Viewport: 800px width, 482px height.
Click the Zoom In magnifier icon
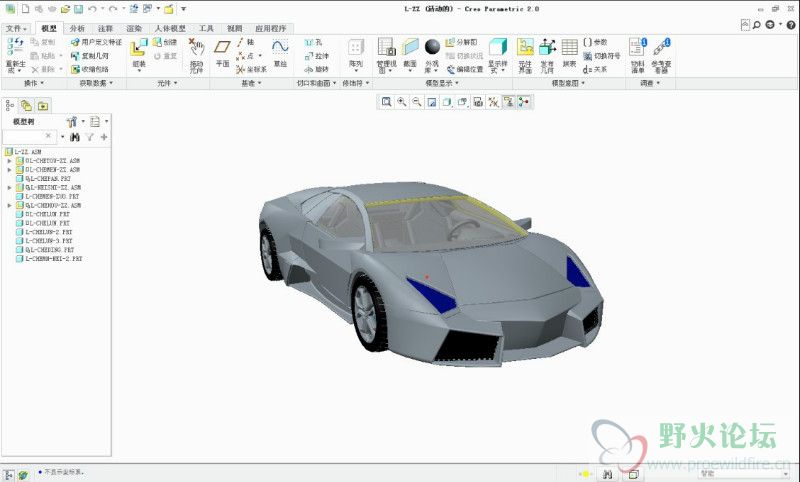[402, 102]
